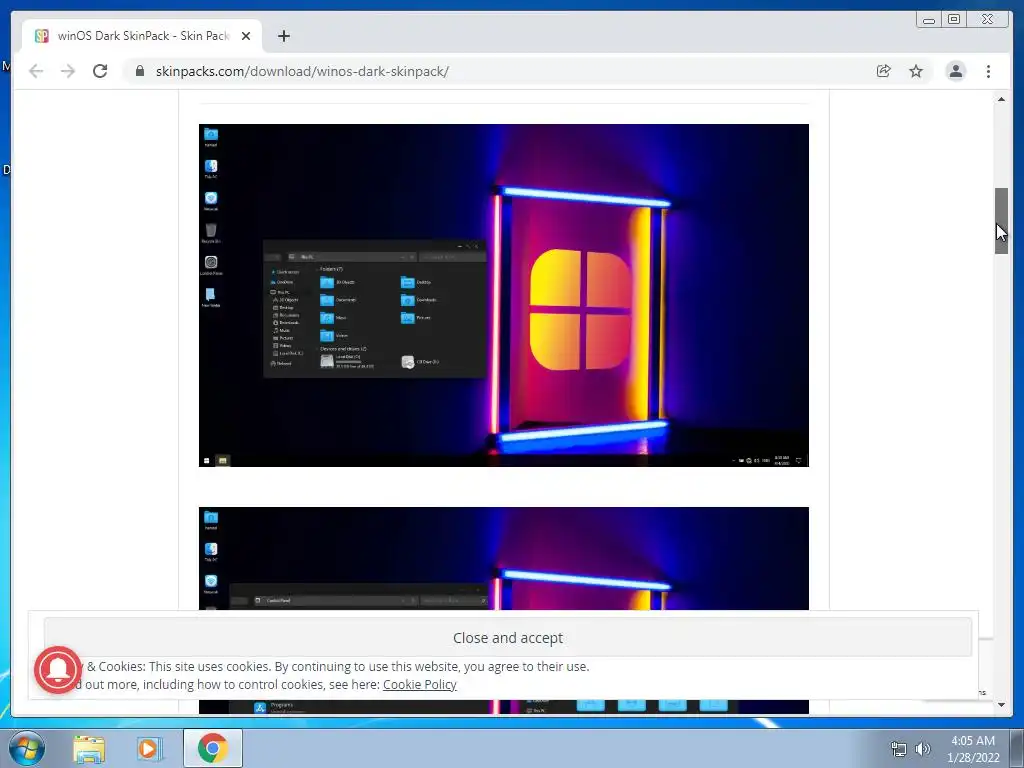Open Windows Explorer from the taskbar
1024x768 pixels.
point(89,748)
